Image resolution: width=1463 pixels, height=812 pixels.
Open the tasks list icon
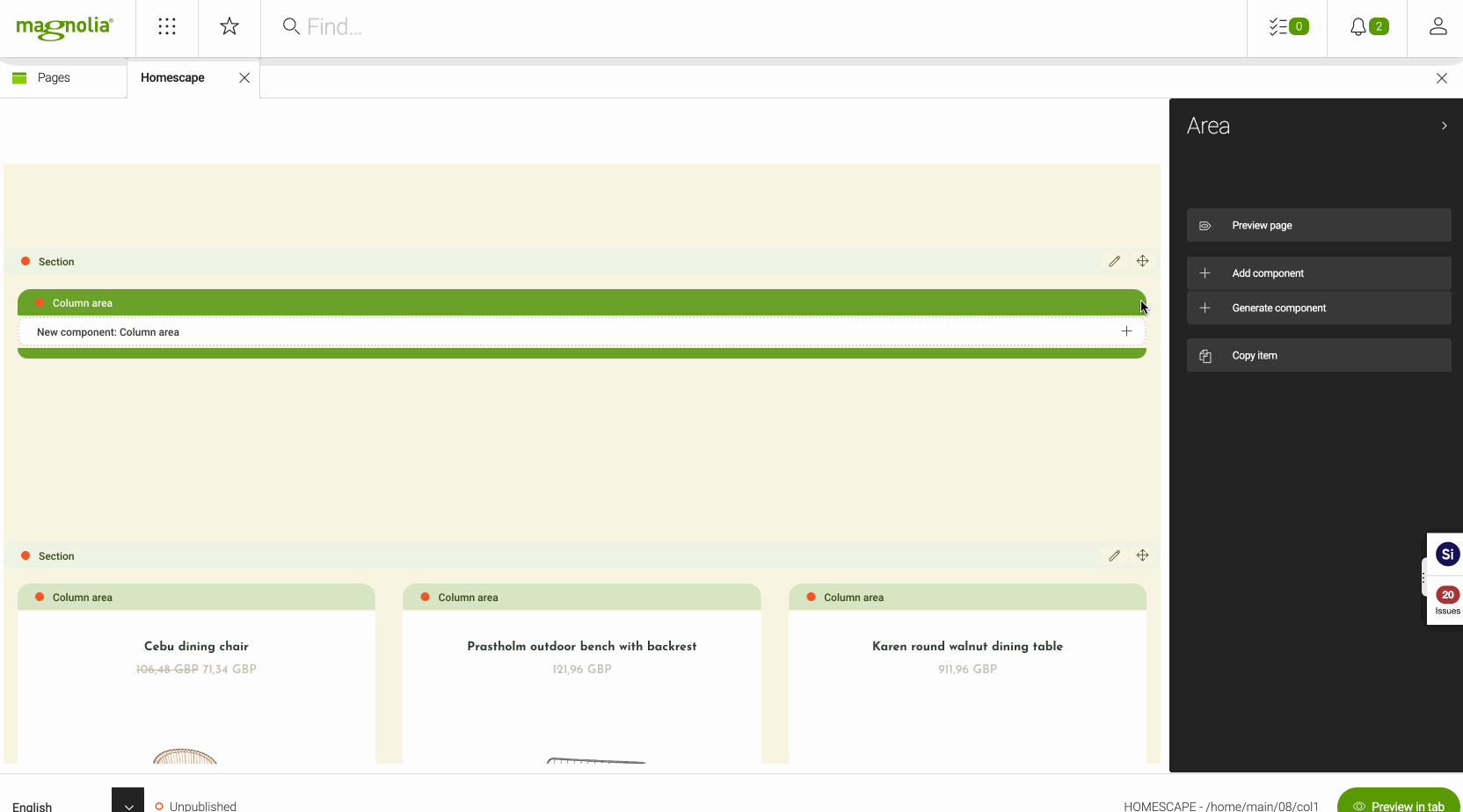click(1287, 26)
